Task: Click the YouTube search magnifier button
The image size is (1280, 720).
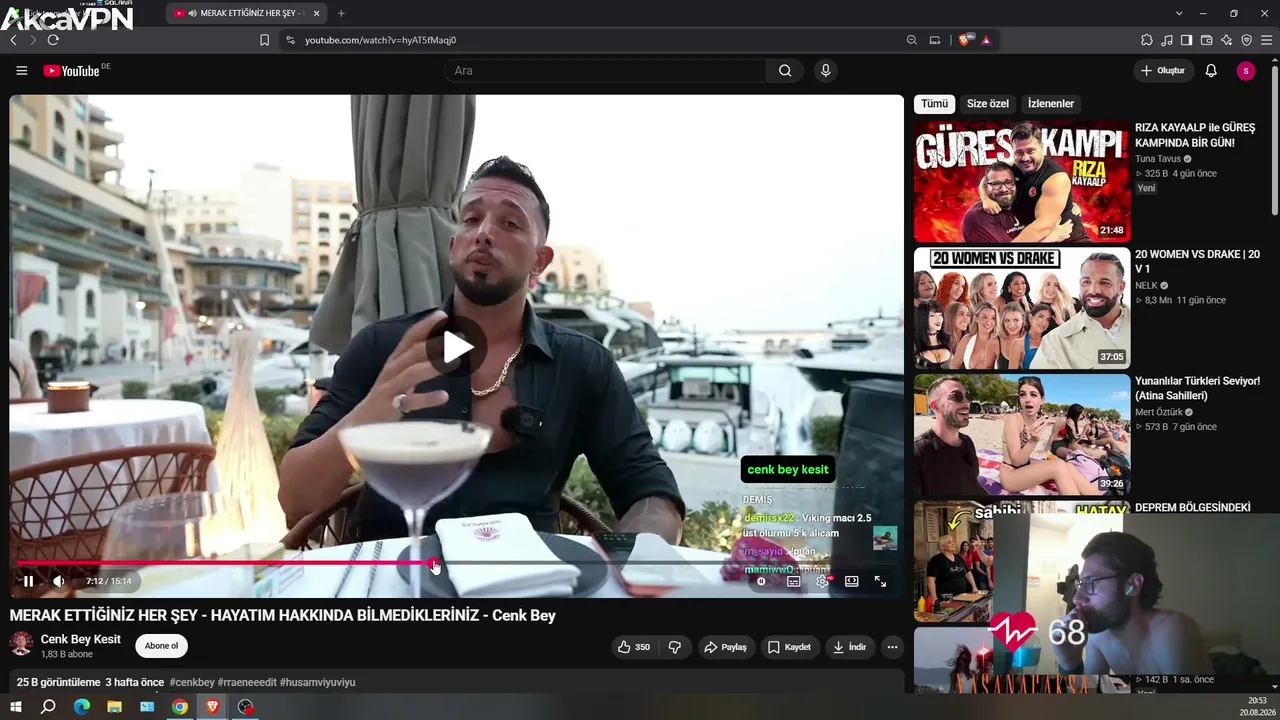Action: pyautogui.click(x=785, y=71)
